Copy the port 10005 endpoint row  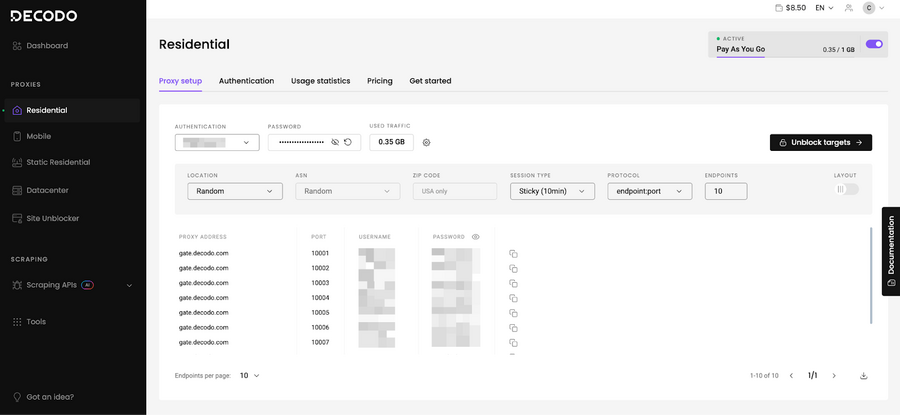(x=514, y=313)
